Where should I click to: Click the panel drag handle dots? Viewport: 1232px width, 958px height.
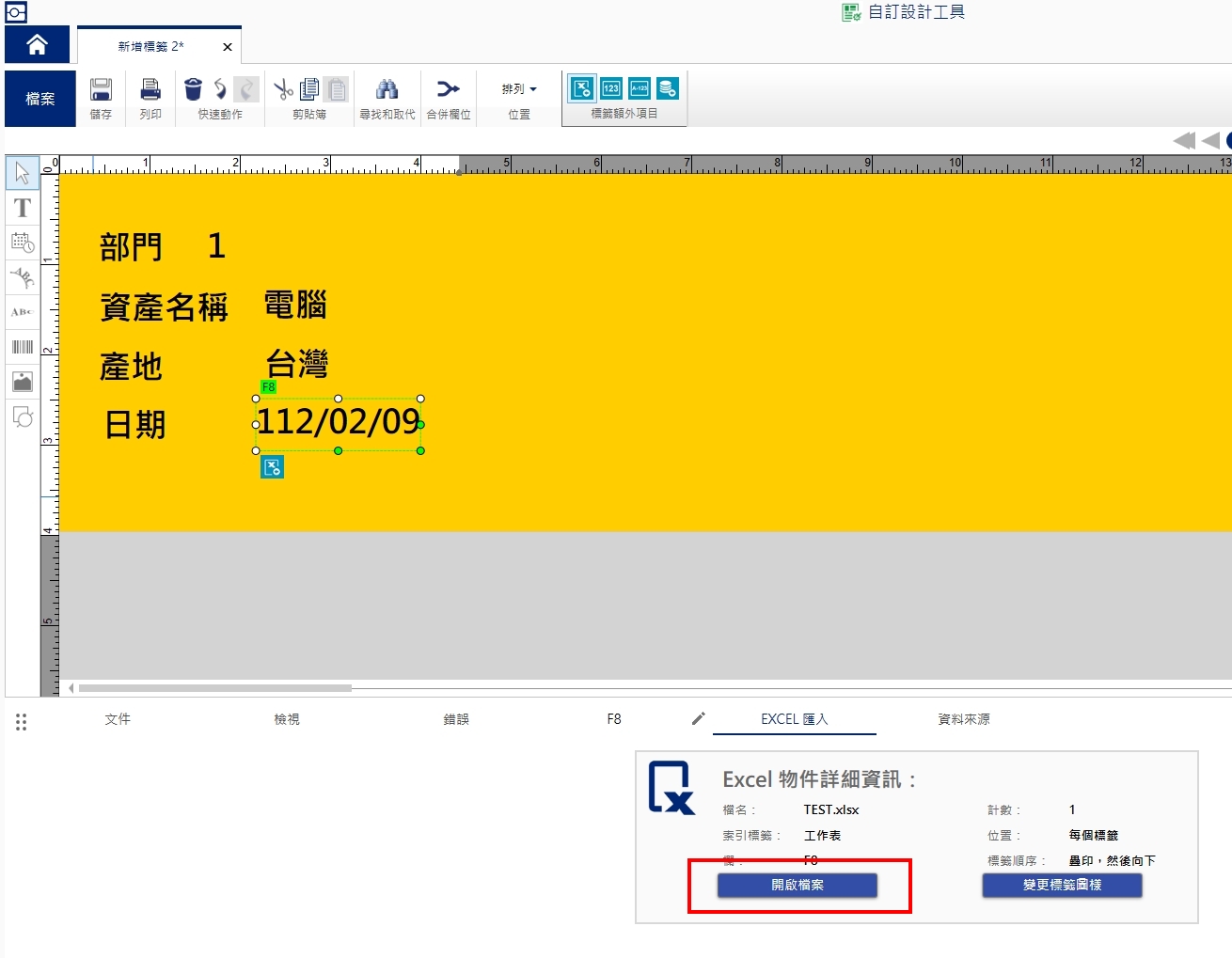pos(21,722)
